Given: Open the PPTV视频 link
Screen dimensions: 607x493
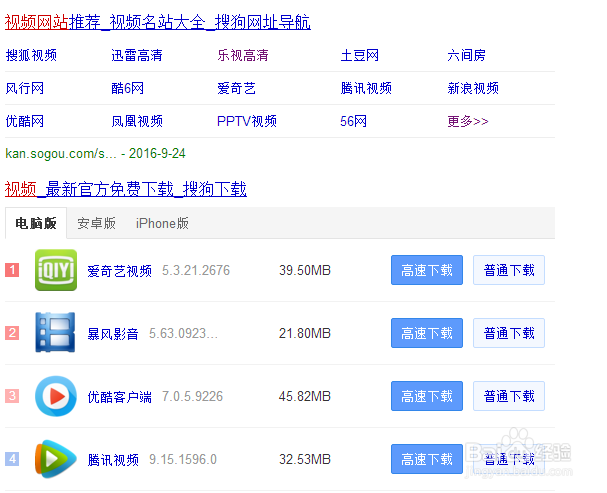Looking at the screenshot, I should tap(247, 121).
